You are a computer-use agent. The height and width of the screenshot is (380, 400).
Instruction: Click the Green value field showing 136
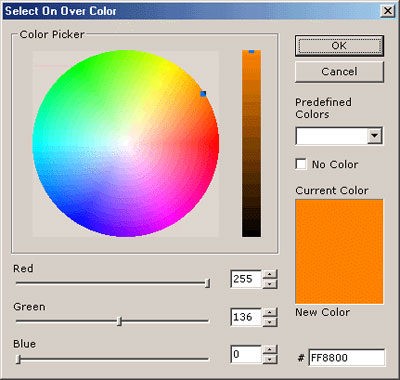point(246,317)
